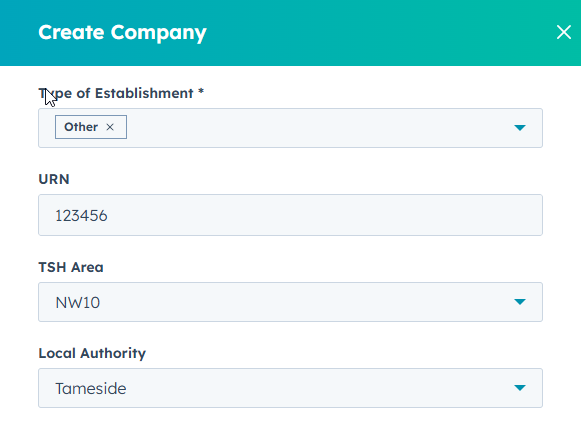This screenshot has width=581, height=421.
Task: Click the Other tag label
Action: (81, 127)
